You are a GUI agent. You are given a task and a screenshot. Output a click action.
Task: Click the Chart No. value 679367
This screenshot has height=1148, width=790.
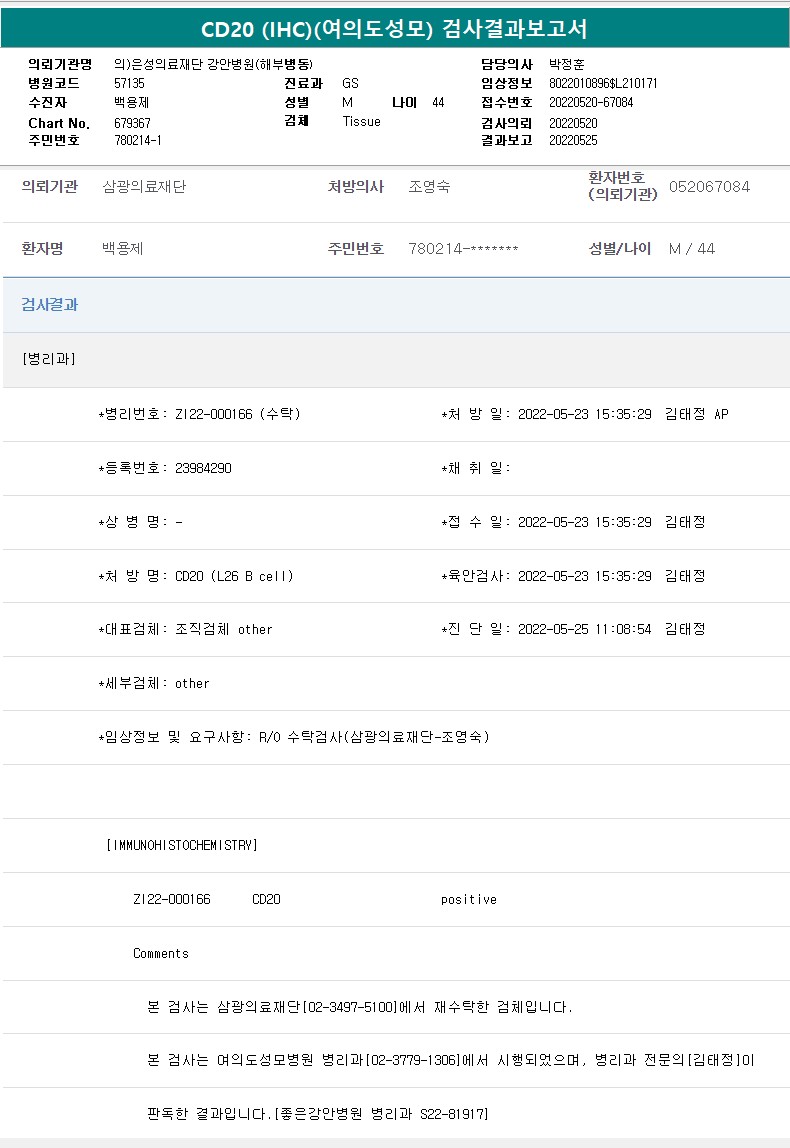[x=133, y=122]
